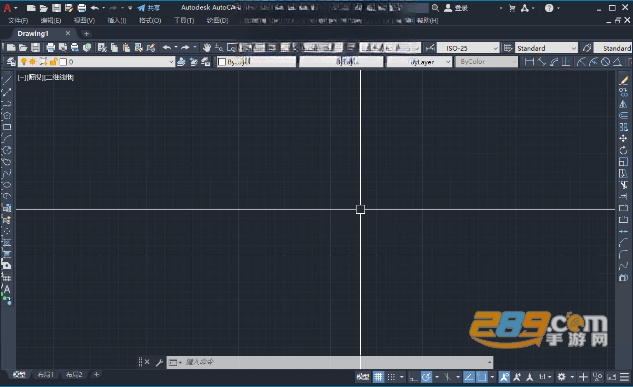This screenshot has width=633, height=387.
Task: Toggle Model space button in status bar
Action: pos(363,377)
